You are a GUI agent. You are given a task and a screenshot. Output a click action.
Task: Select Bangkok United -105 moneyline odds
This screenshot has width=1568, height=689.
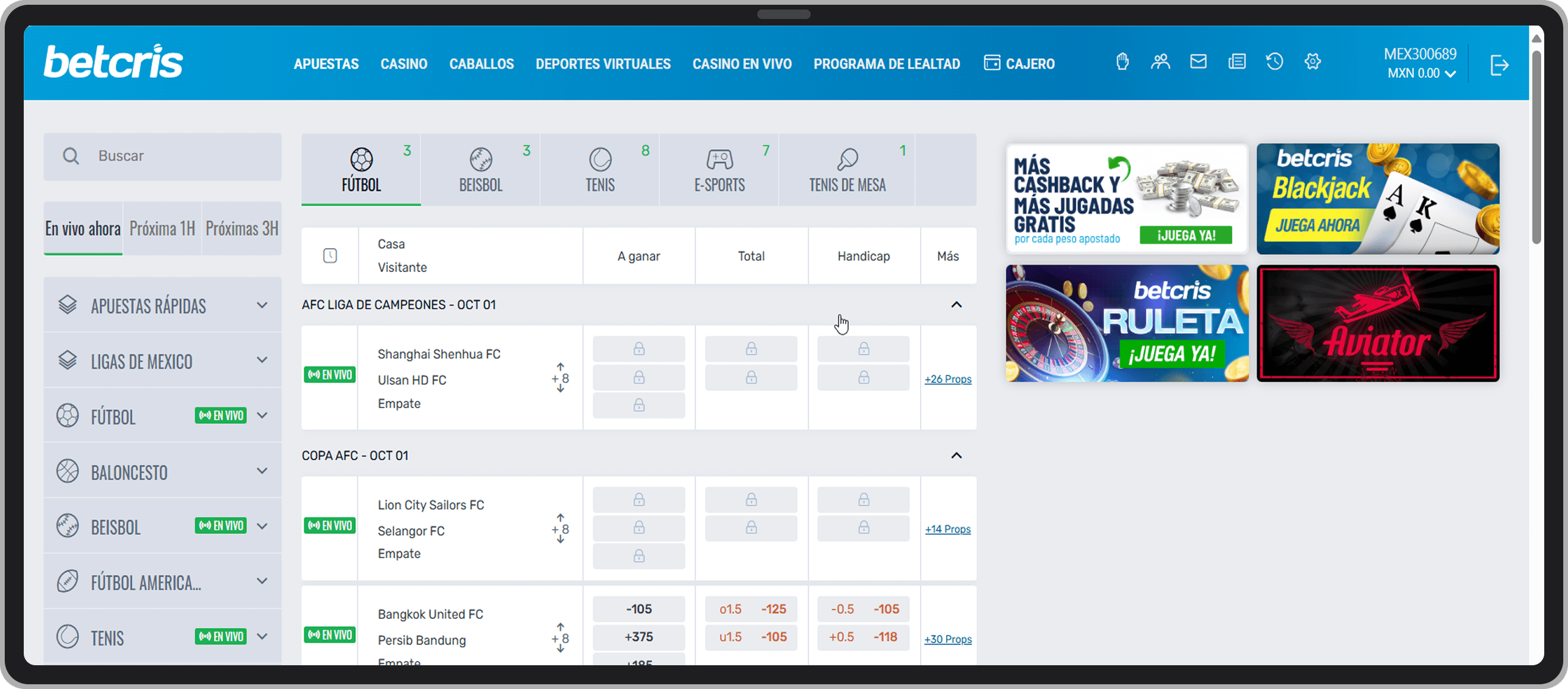click(638, 609)
